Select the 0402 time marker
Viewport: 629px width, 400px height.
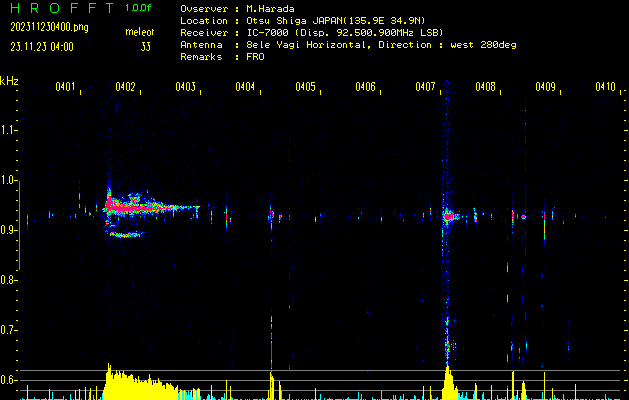point(126,88)
